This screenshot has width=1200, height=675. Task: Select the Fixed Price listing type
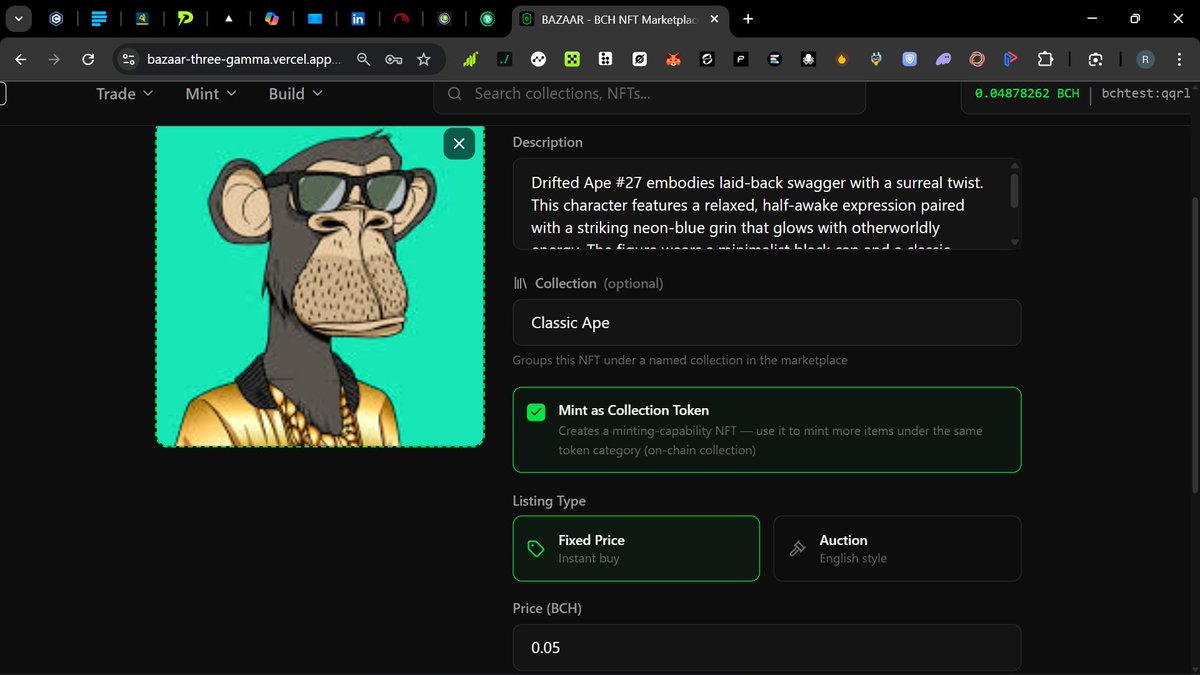pyautogui.click(x=636, y=548)
